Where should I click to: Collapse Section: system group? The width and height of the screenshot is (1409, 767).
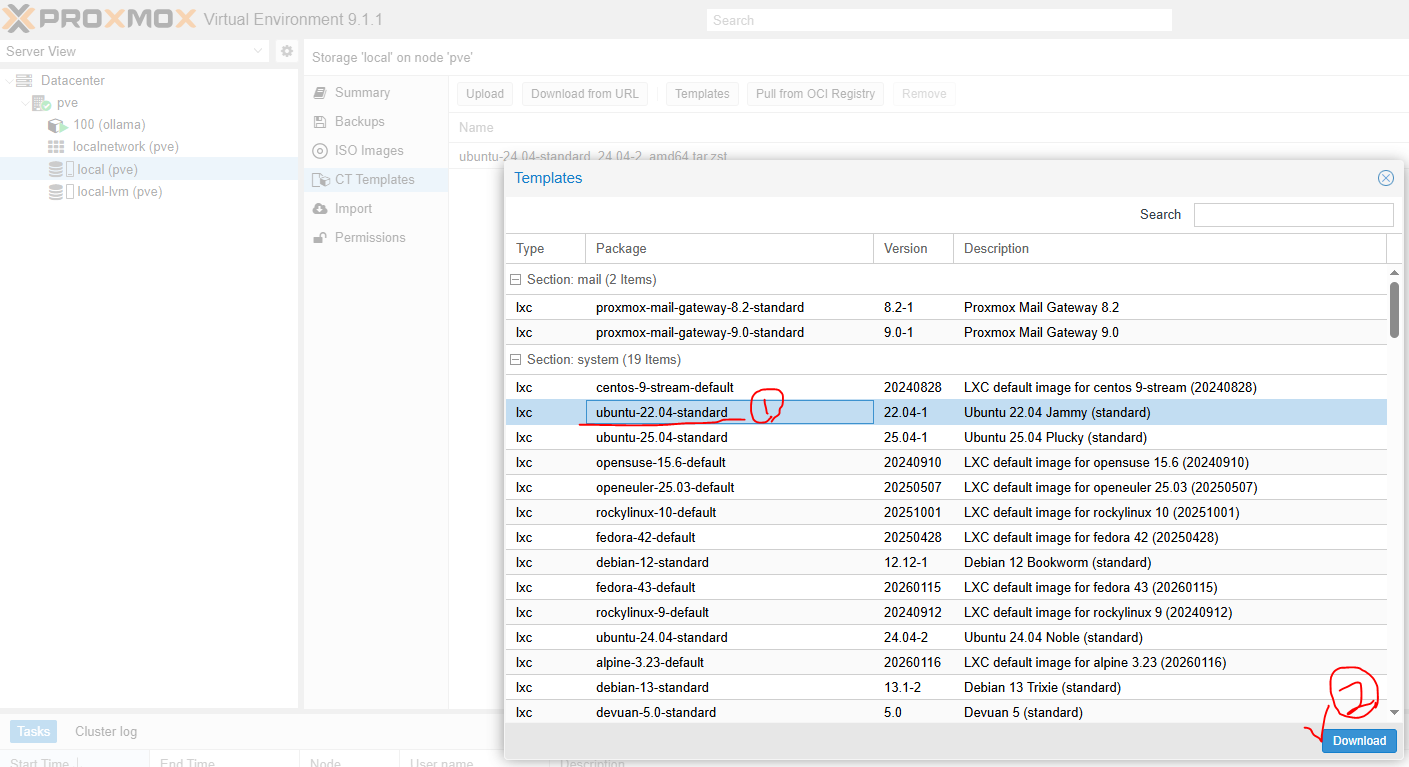515,359
